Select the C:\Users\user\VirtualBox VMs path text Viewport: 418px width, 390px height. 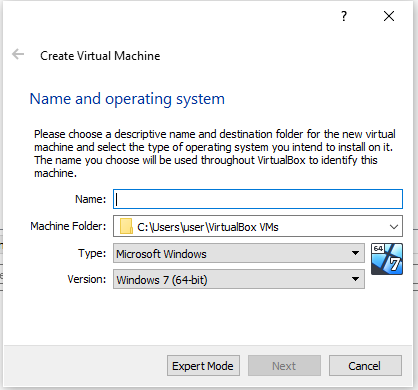(208, 227)
